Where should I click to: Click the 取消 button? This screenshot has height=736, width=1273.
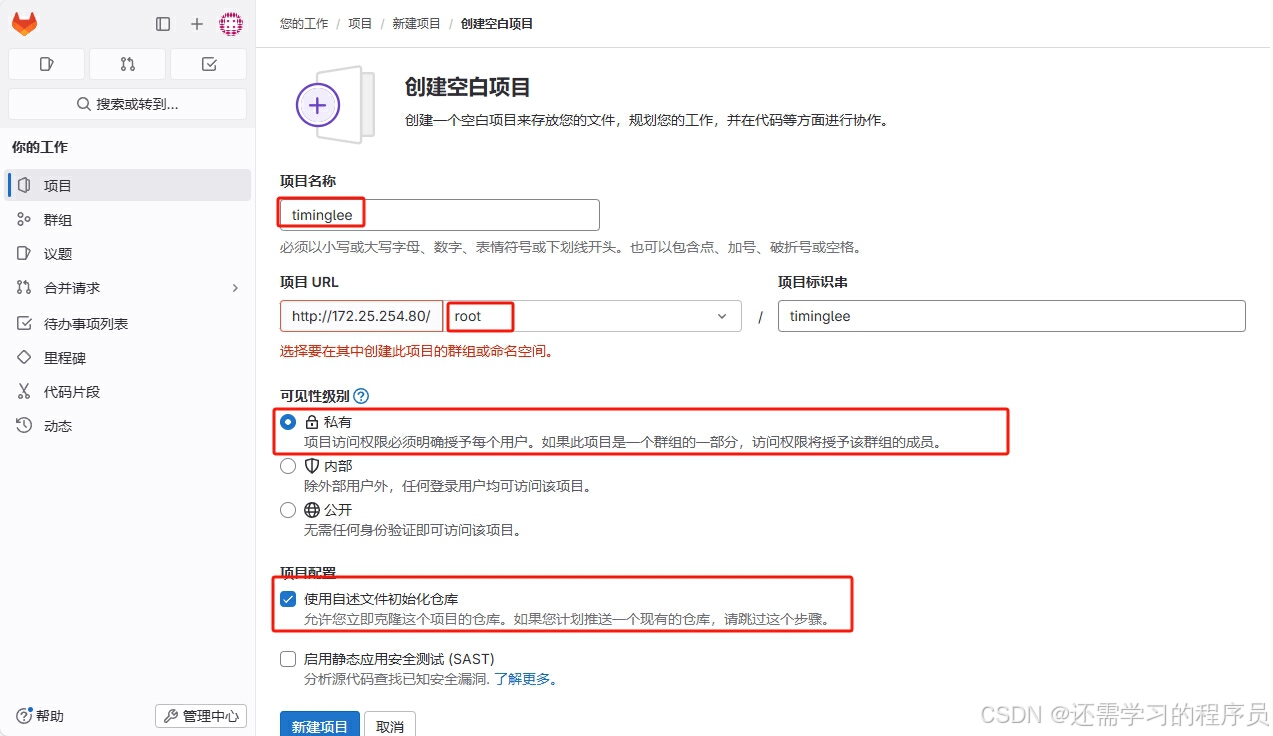pos(390,726)
